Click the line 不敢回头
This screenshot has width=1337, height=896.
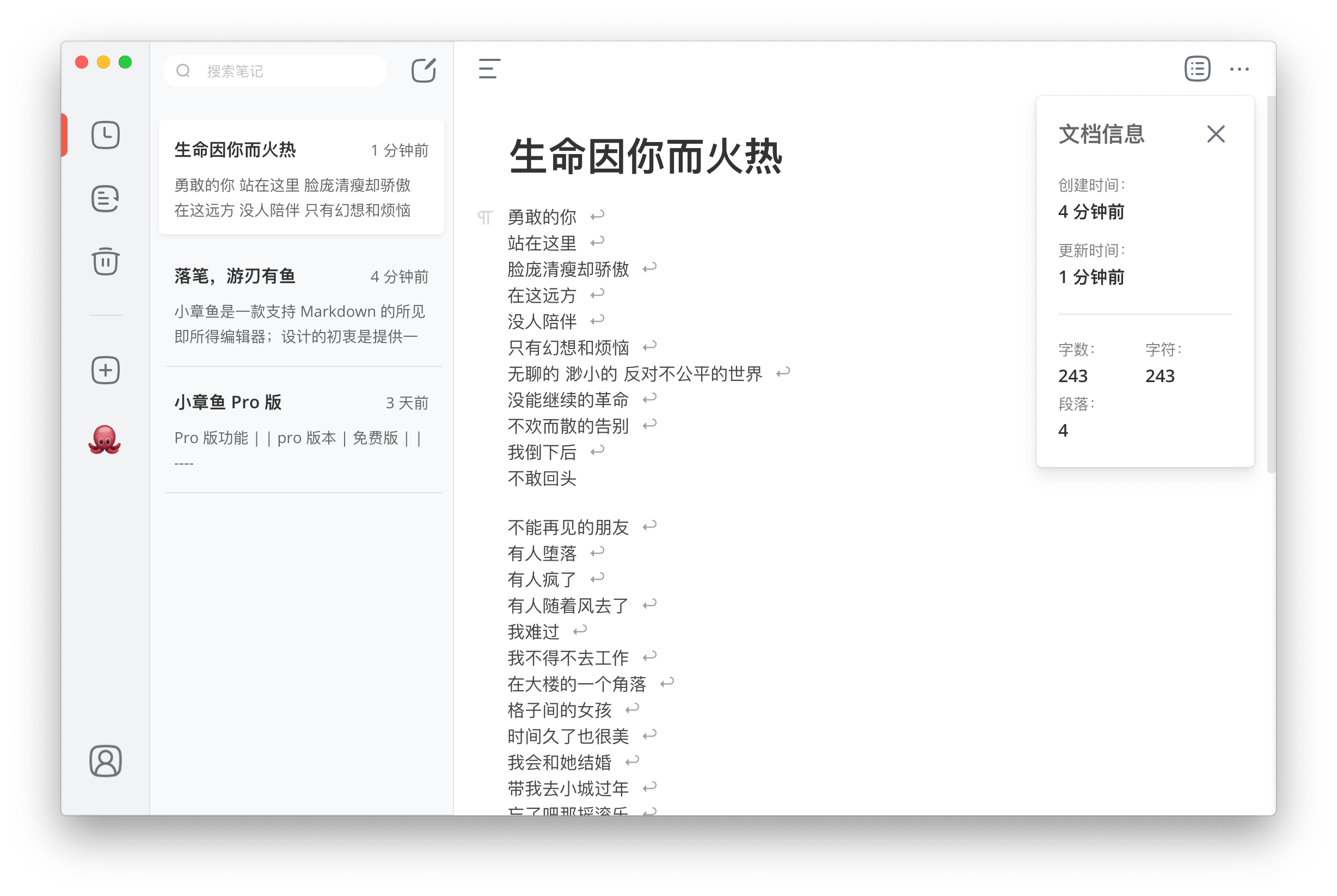click(x=542, y=478)
